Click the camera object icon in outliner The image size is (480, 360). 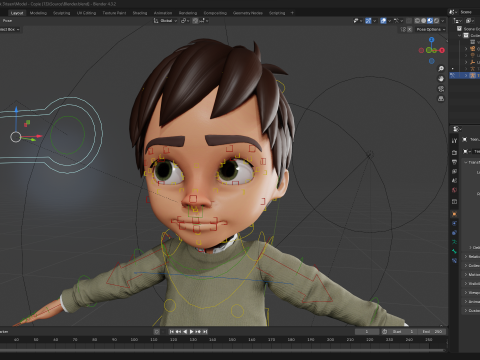point(473,49)
